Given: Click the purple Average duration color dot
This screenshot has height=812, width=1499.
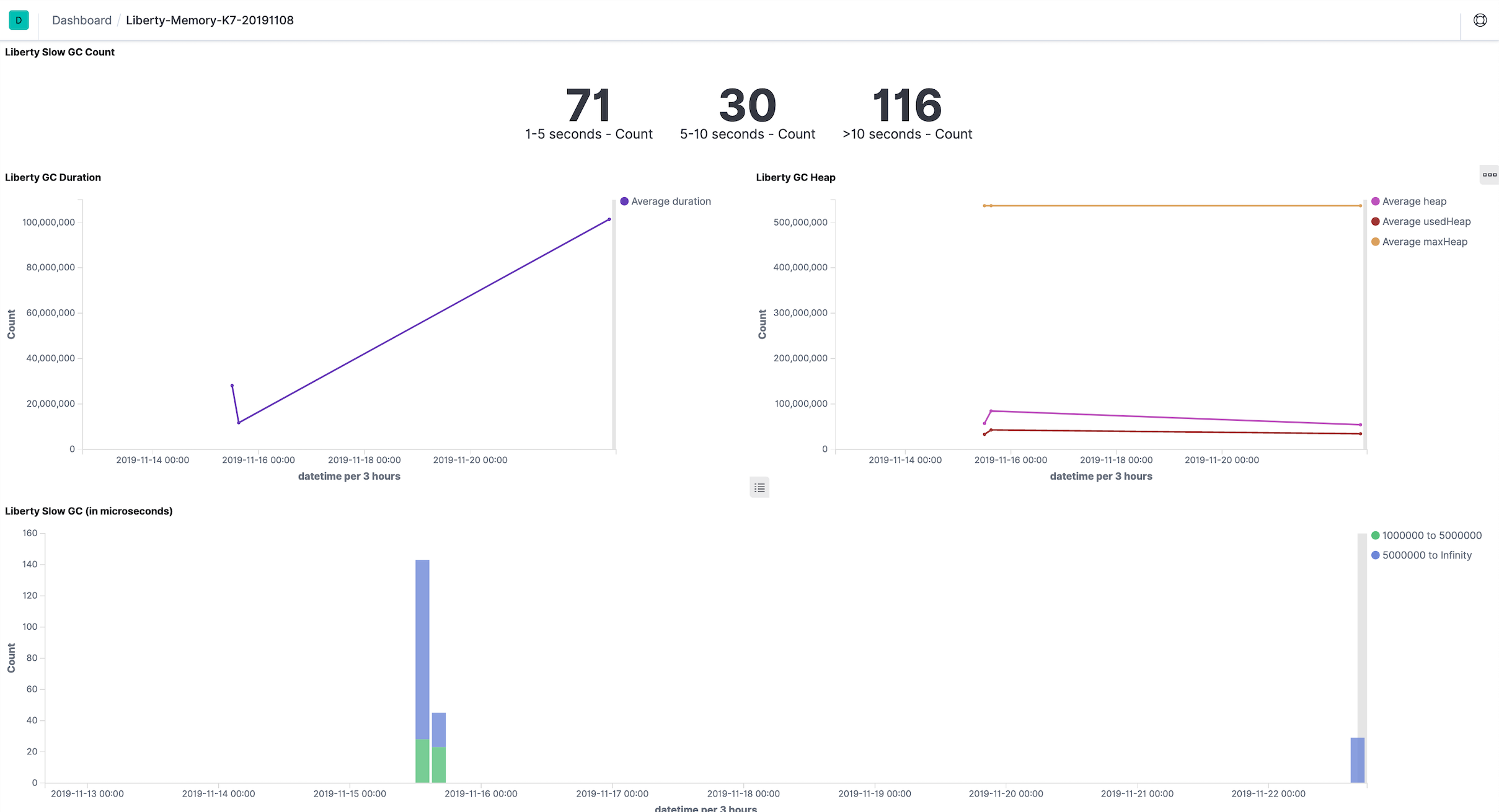Looking at the screenshot, I should point(624,201).
